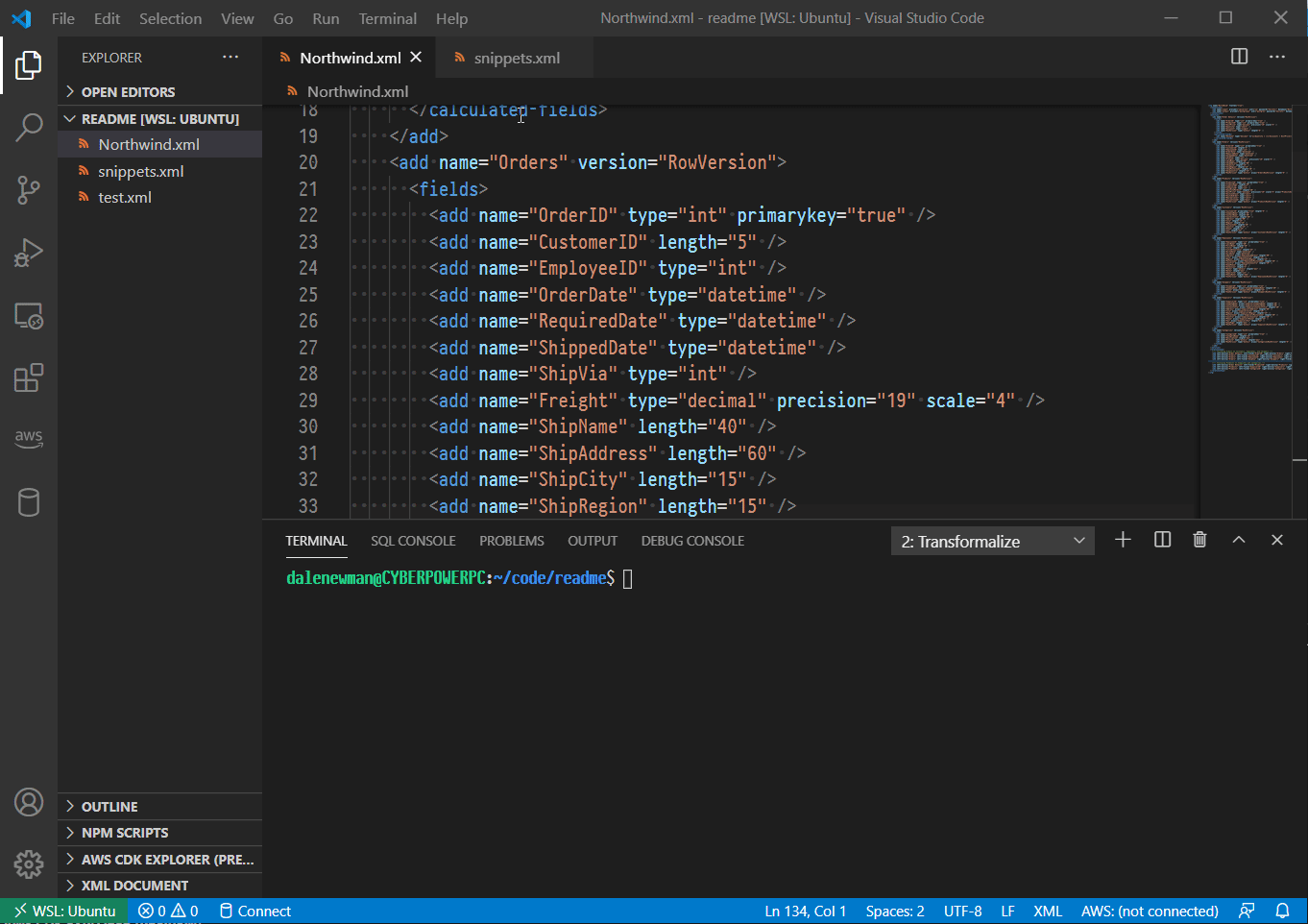Viewport: 1308px width, 924px height.
Task: Open the Edit menu
Action: pos(108,18)
